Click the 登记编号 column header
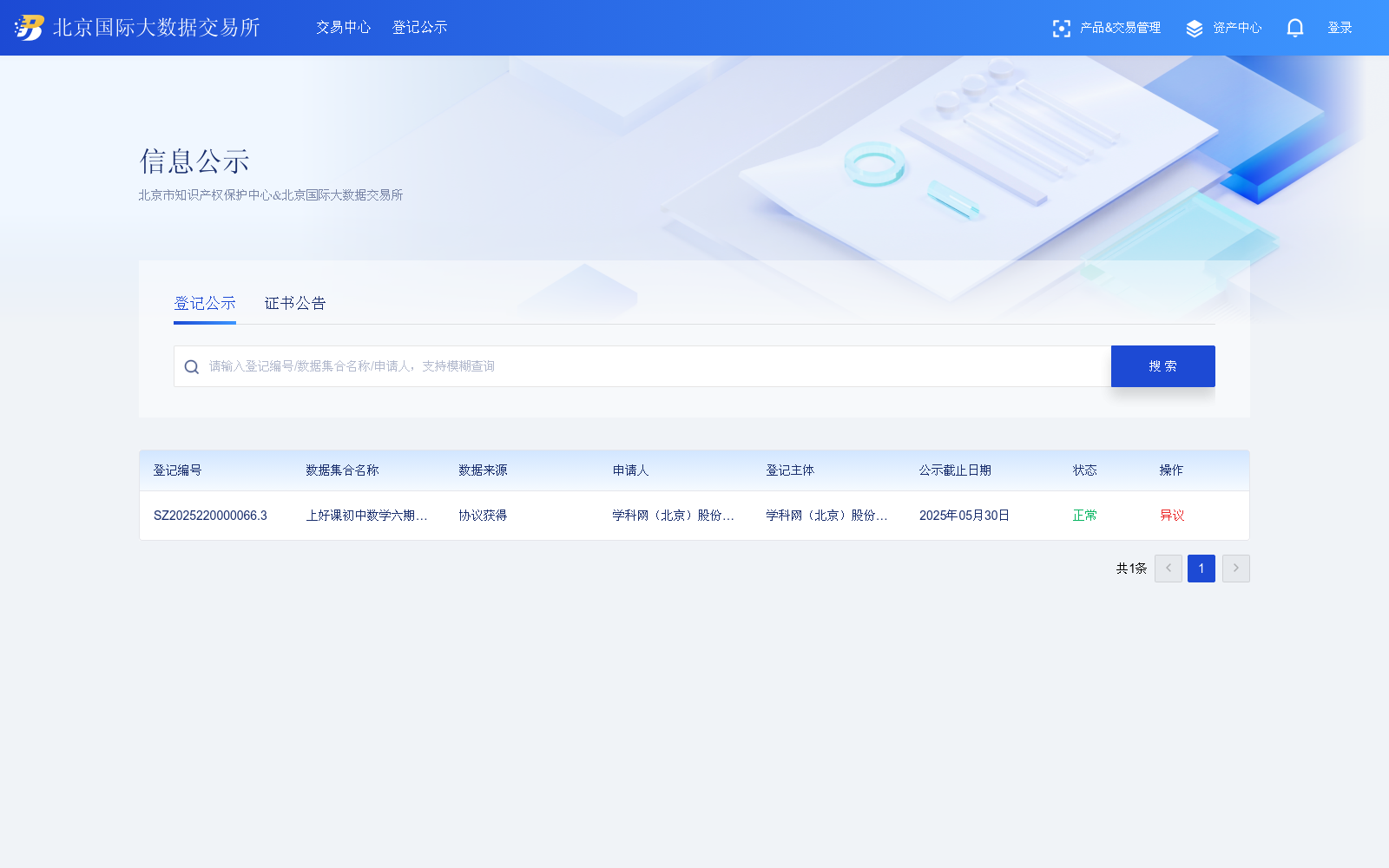1389x868 pixels. (x=178, y=470)
